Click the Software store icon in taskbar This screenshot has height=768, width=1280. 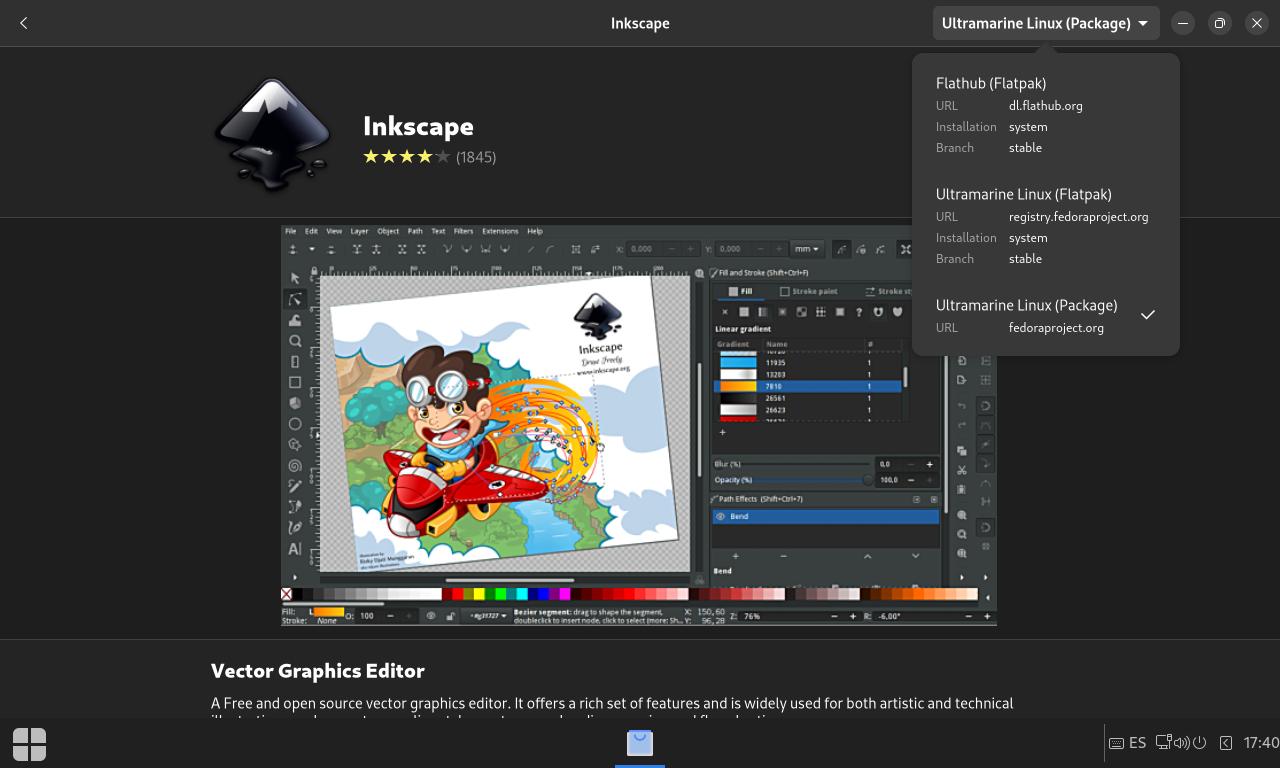coord(640,743)
